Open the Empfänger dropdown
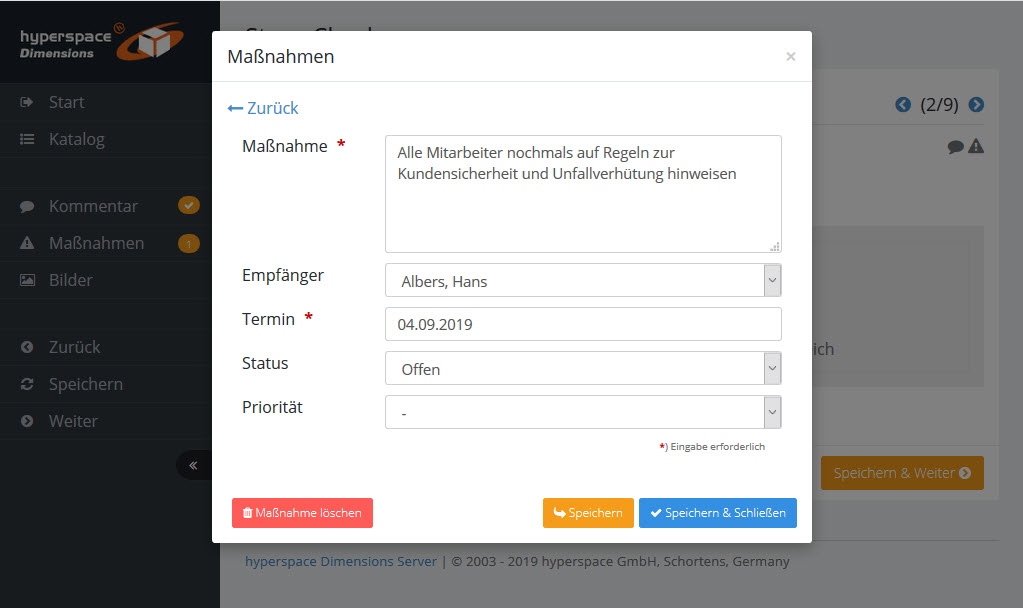 pyautogui.click(x=582, y=281)
